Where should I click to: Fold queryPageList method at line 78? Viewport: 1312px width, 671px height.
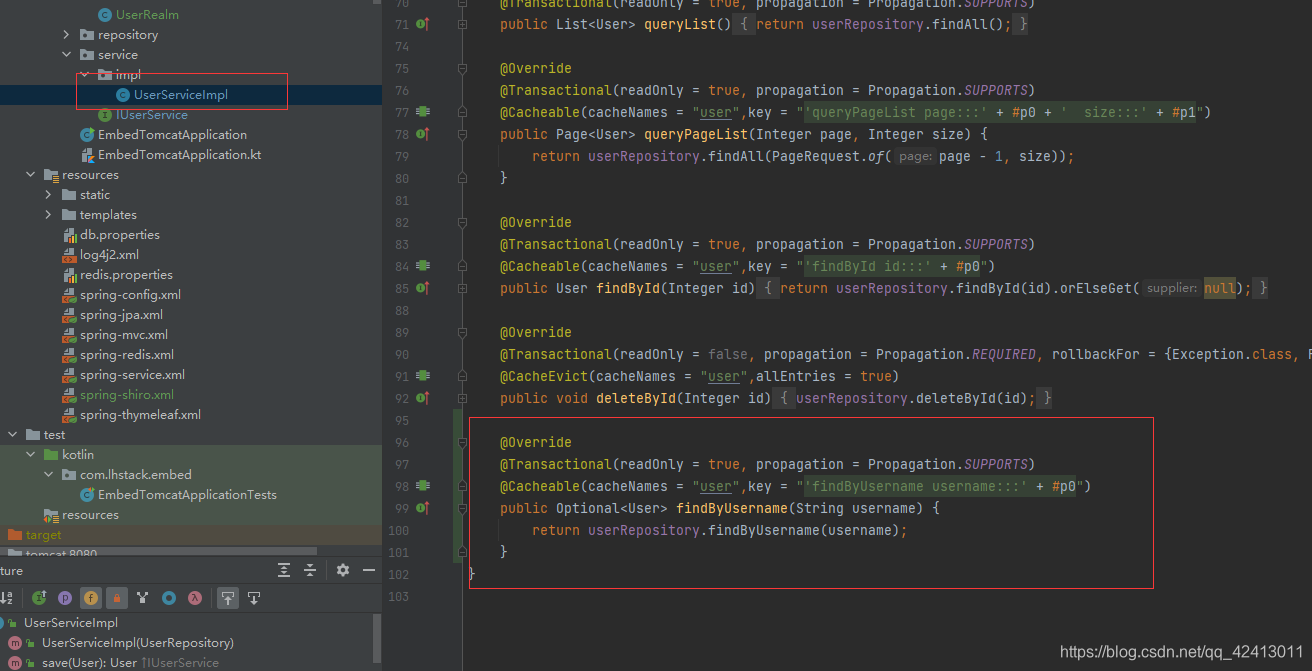coord(462,134)
